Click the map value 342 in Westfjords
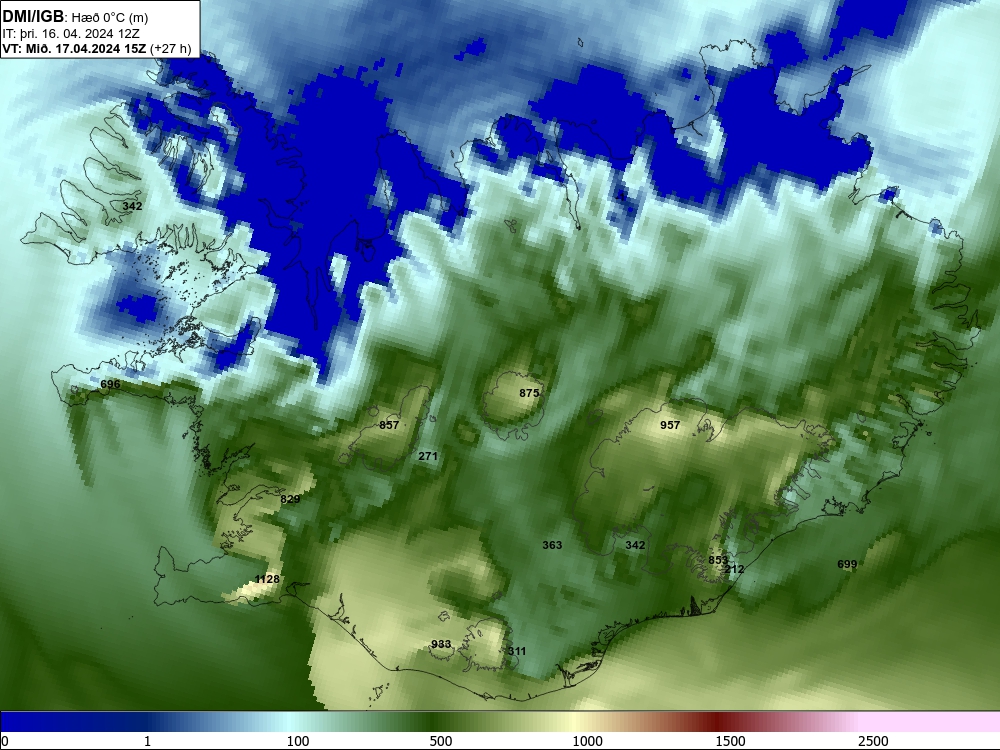Screen dimensions: 1000x750 point(132,206)
